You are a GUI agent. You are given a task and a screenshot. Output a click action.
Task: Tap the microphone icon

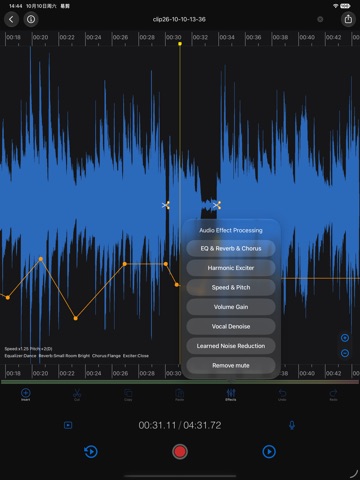tap(292, 425)
